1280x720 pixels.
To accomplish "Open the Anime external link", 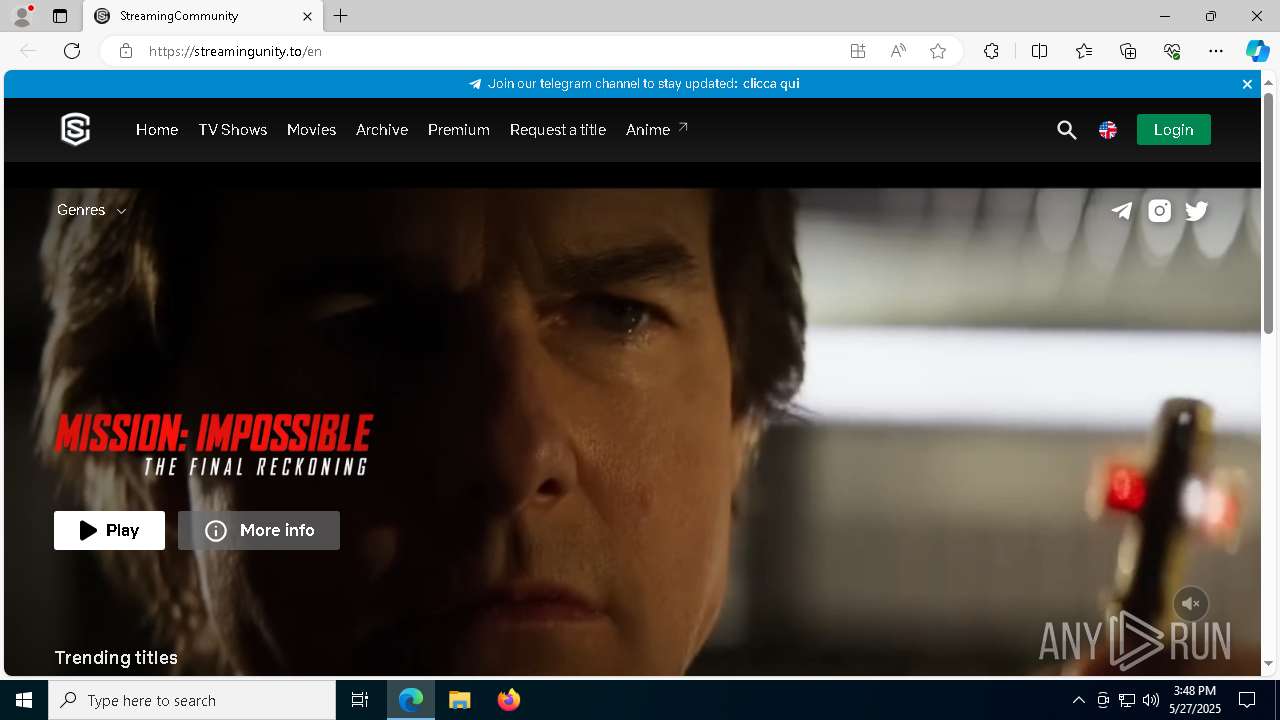I will pos(657,130).
